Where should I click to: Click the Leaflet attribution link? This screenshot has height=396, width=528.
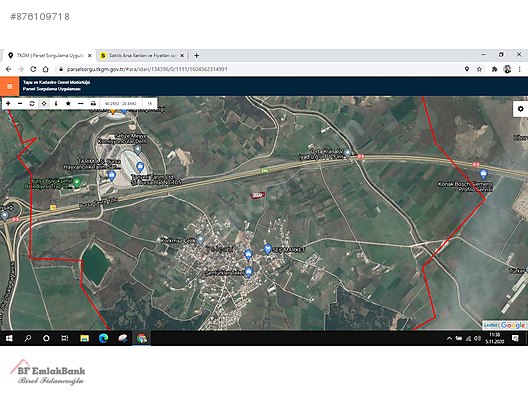click(490, 325)
